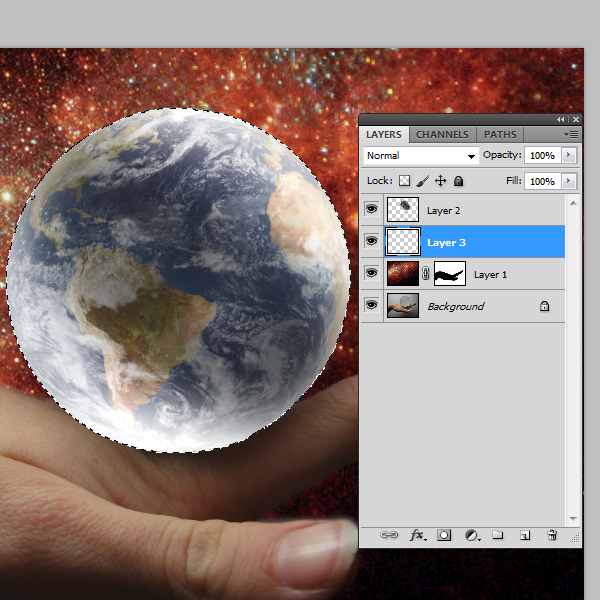Select Layer 1 mask thumbnail

tap(450, 273)
